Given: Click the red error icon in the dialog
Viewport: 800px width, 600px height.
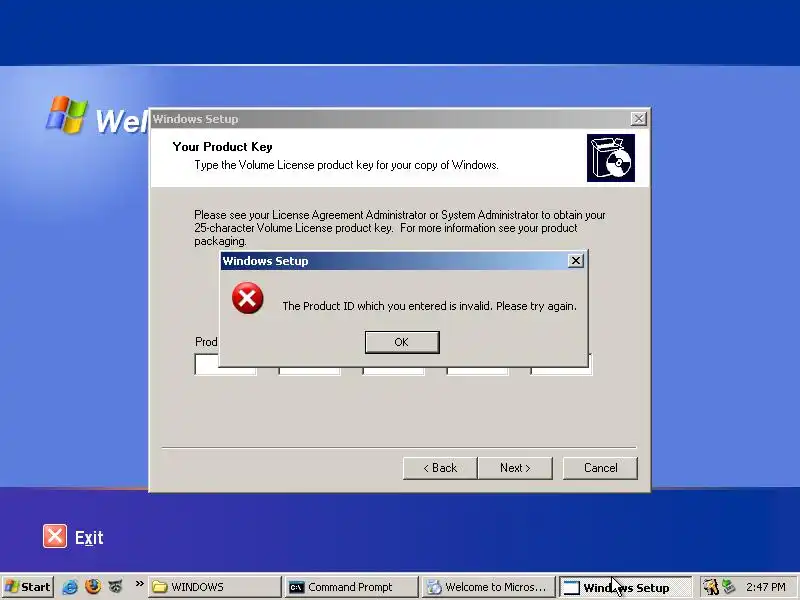Looking at the screenshot, I should (247, 298).
